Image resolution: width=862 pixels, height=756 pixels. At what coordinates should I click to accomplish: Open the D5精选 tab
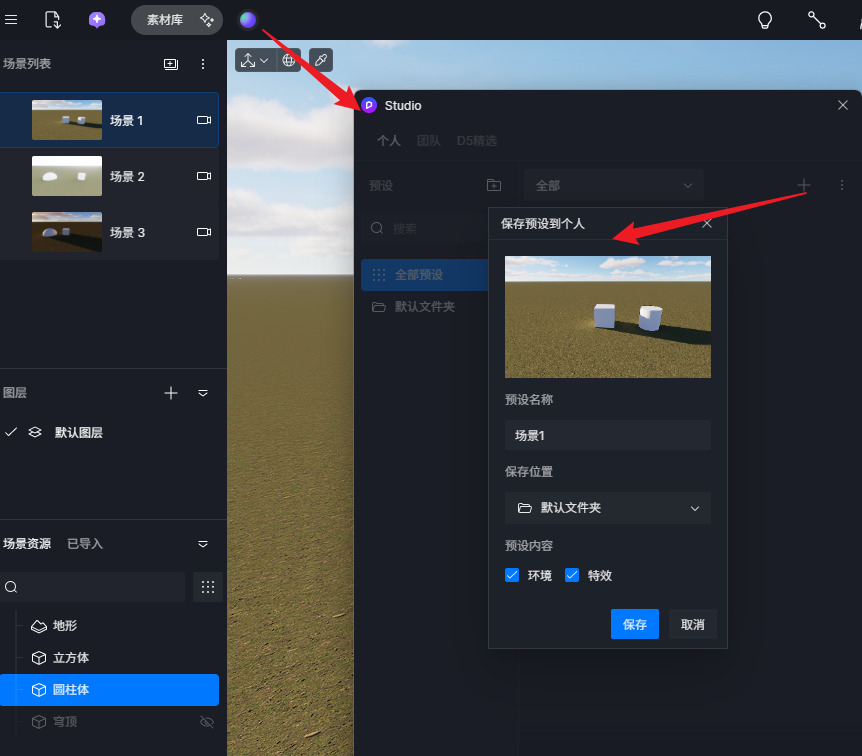click(476, 141)
